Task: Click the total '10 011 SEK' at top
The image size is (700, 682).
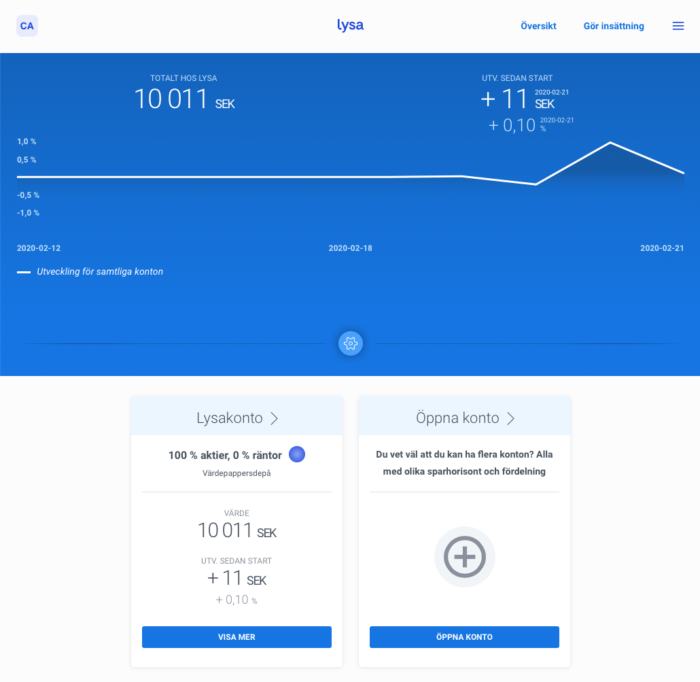Action: tap(184, 99)
